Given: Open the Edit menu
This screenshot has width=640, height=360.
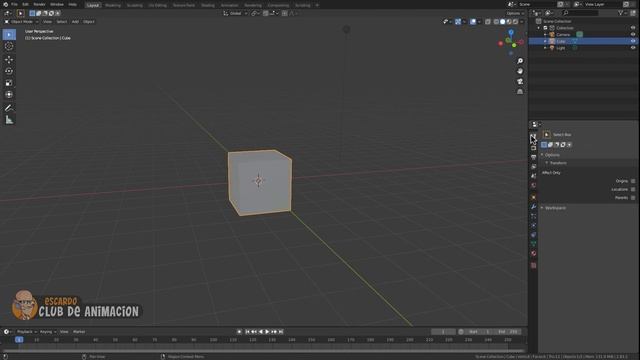Looking at the screenshot, I should 25,4.
